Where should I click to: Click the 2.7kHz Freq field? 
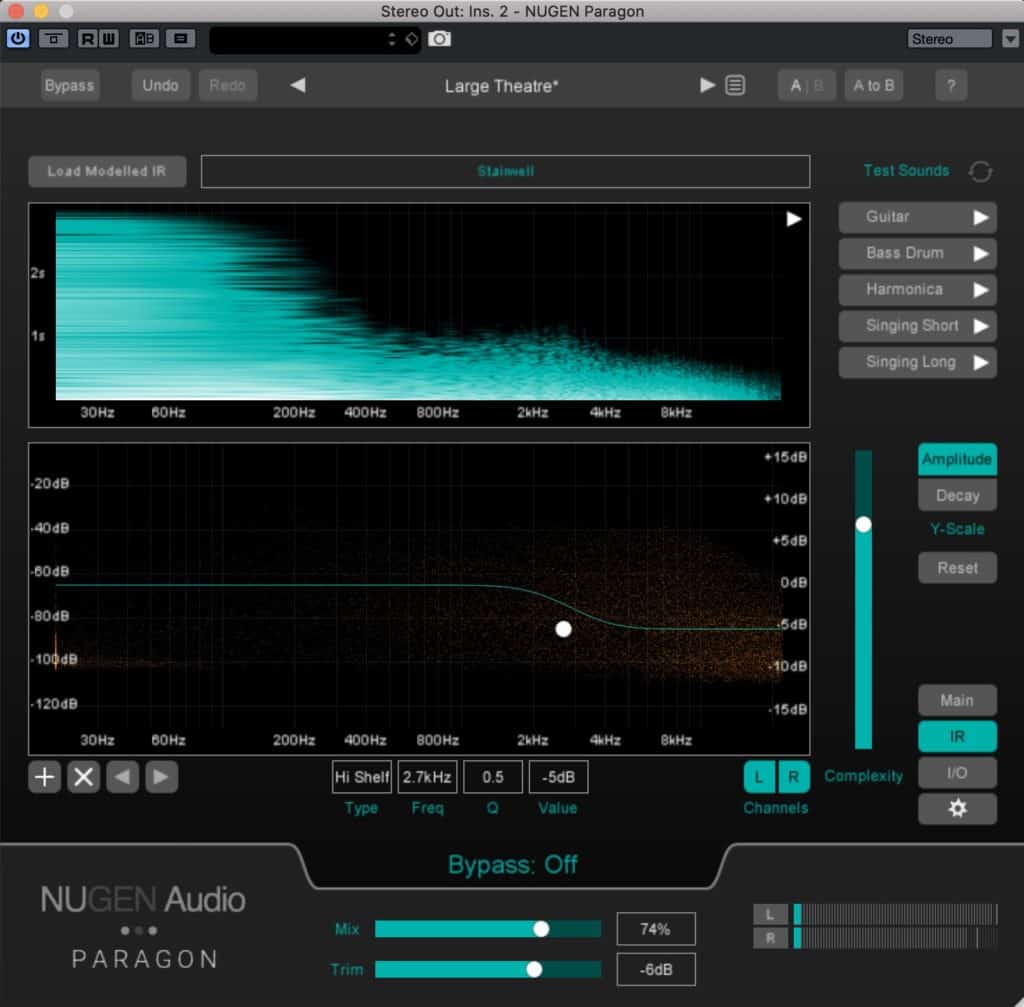[x=427, y=777]
